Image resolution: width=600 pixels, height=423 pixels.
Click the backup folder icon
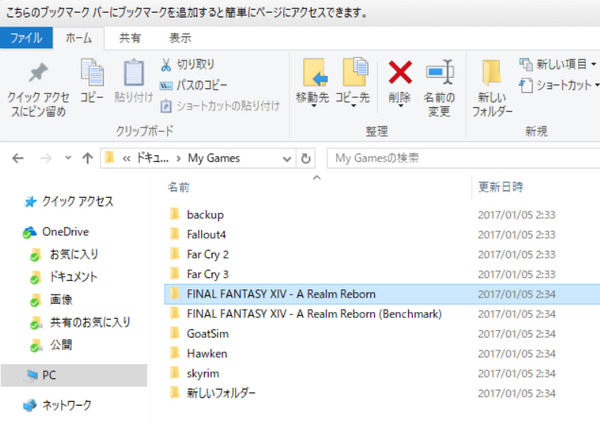pos(174,214)
